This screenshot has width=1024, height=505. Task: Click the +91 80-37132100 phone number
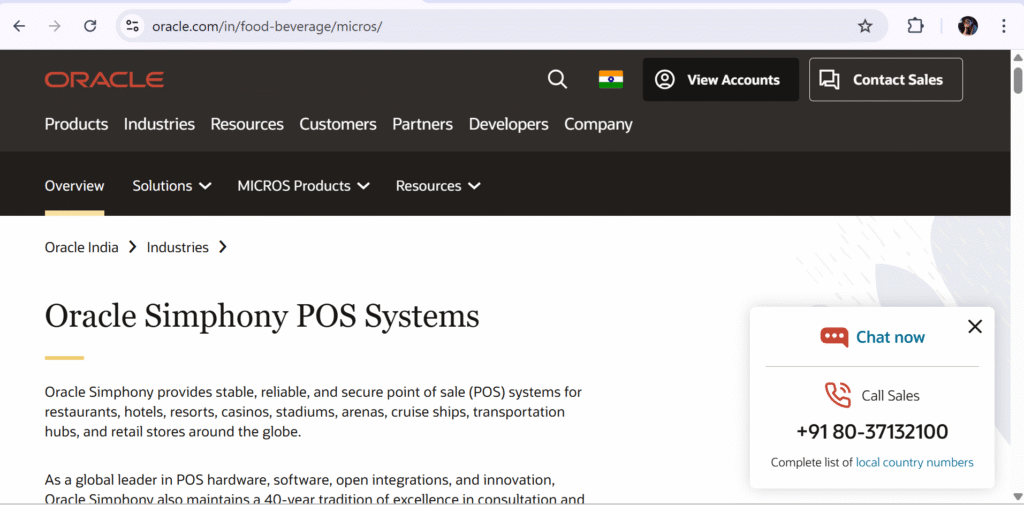872,432
